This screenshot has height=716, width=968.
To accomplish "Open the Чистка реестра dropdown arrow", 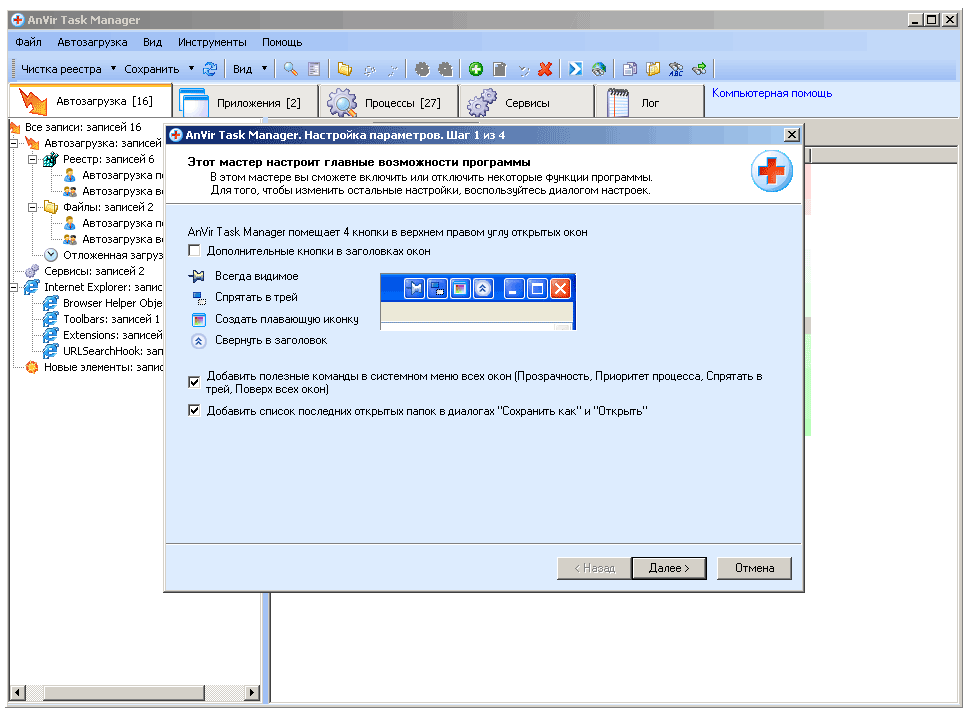I will coord(113,69).
